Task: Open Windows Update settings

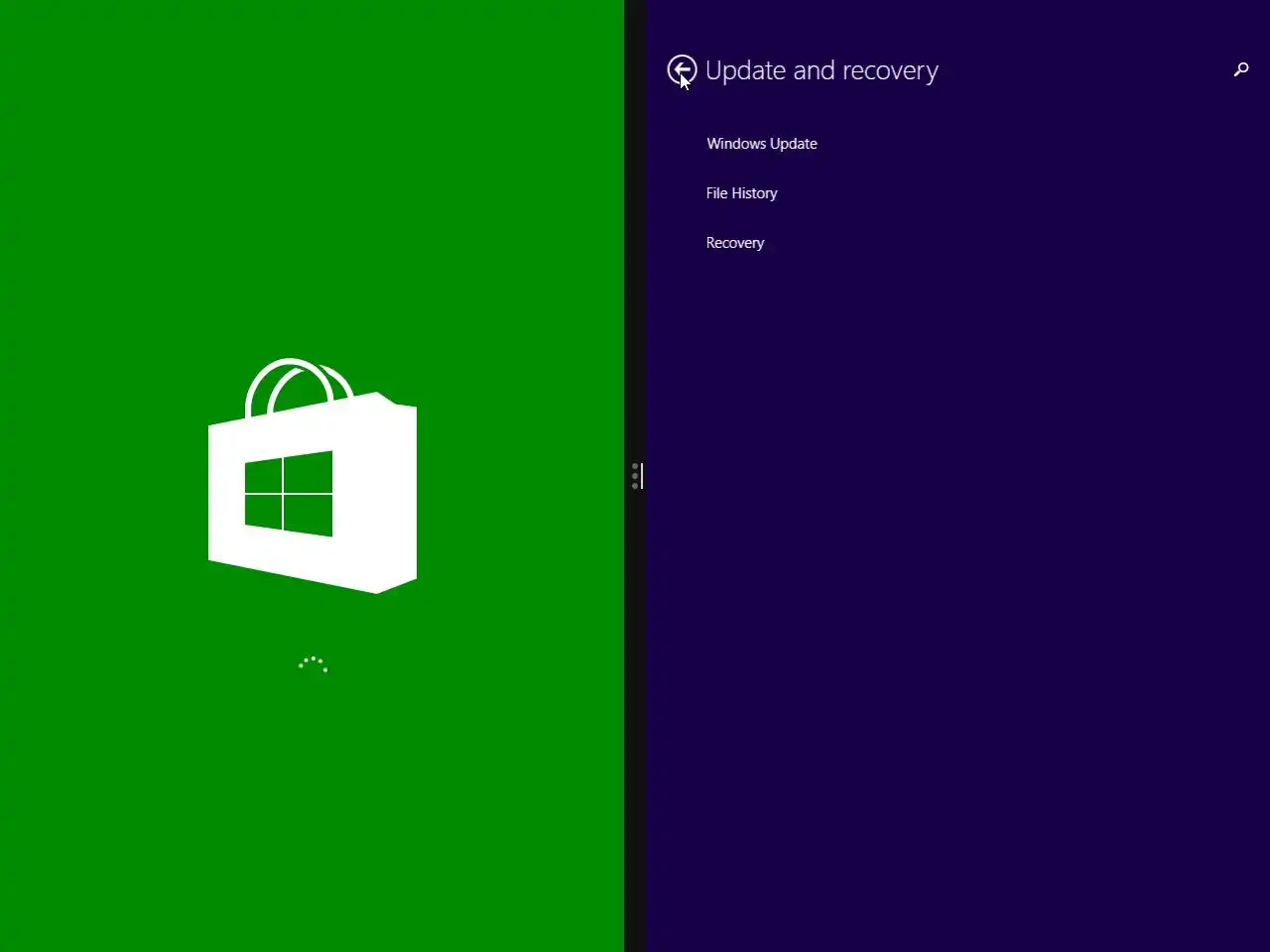Action: click(x=762, y=144)
